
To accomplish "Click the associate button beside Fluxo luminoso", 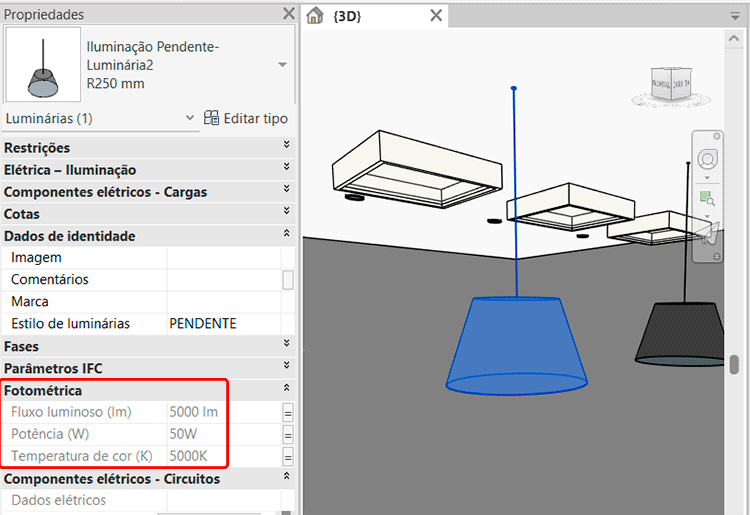I will pos(288,412).
